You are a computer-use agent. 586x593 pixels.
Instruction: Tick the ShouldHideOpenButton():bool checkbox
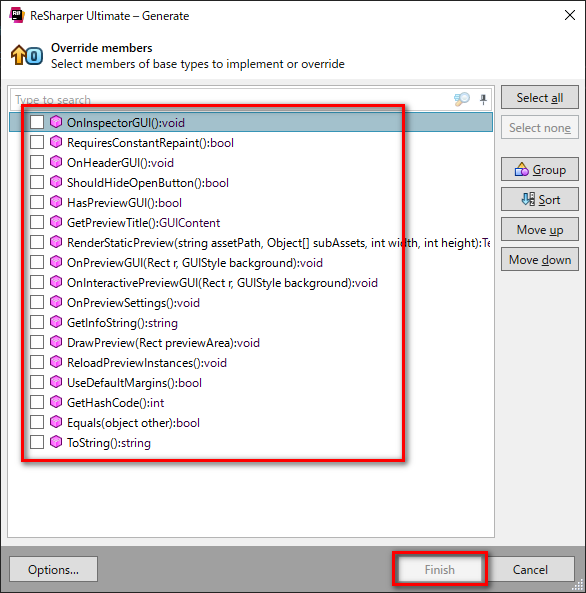[37, 182]
